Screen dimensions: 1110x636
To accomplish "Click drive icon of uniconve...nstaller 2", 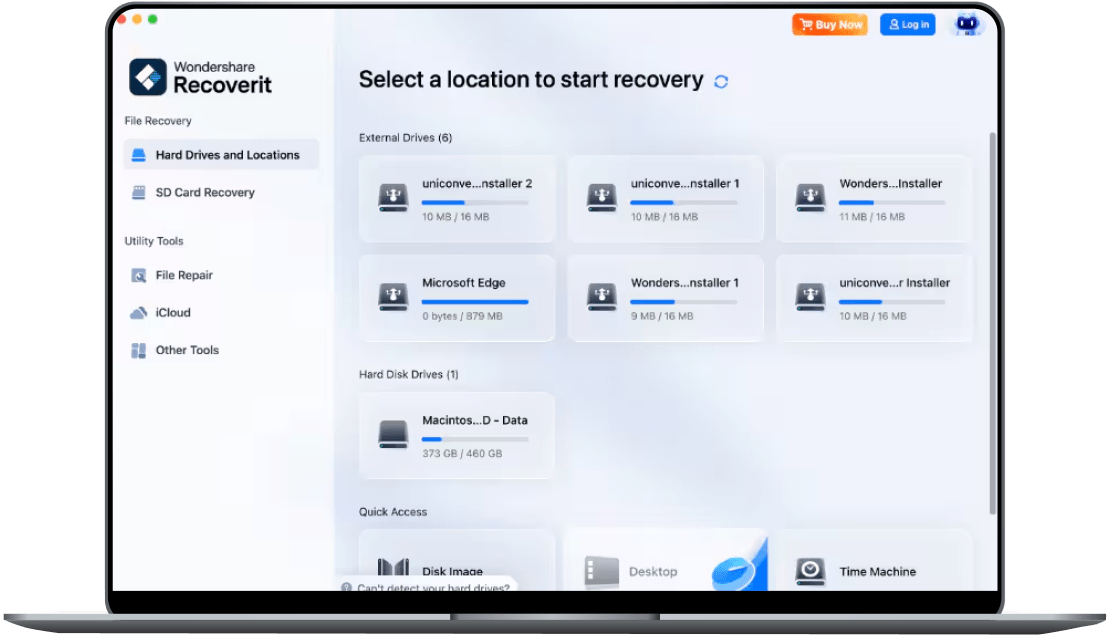I will [x=393, y=198].
